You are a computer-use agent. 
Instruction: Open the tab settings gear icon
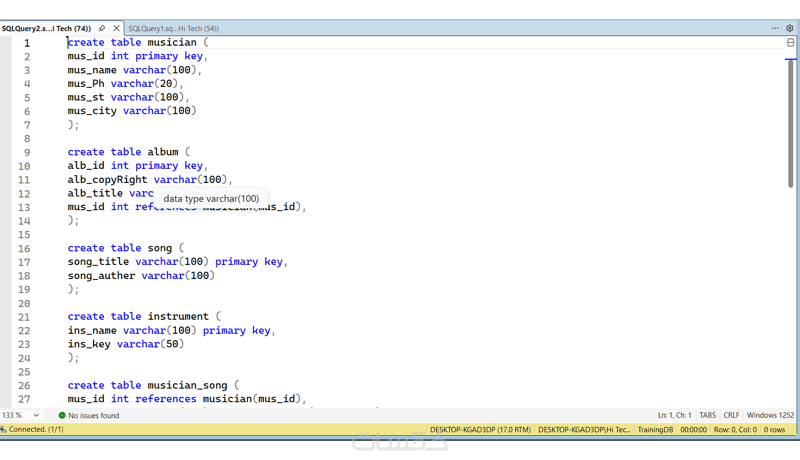(x=789, y=28)
